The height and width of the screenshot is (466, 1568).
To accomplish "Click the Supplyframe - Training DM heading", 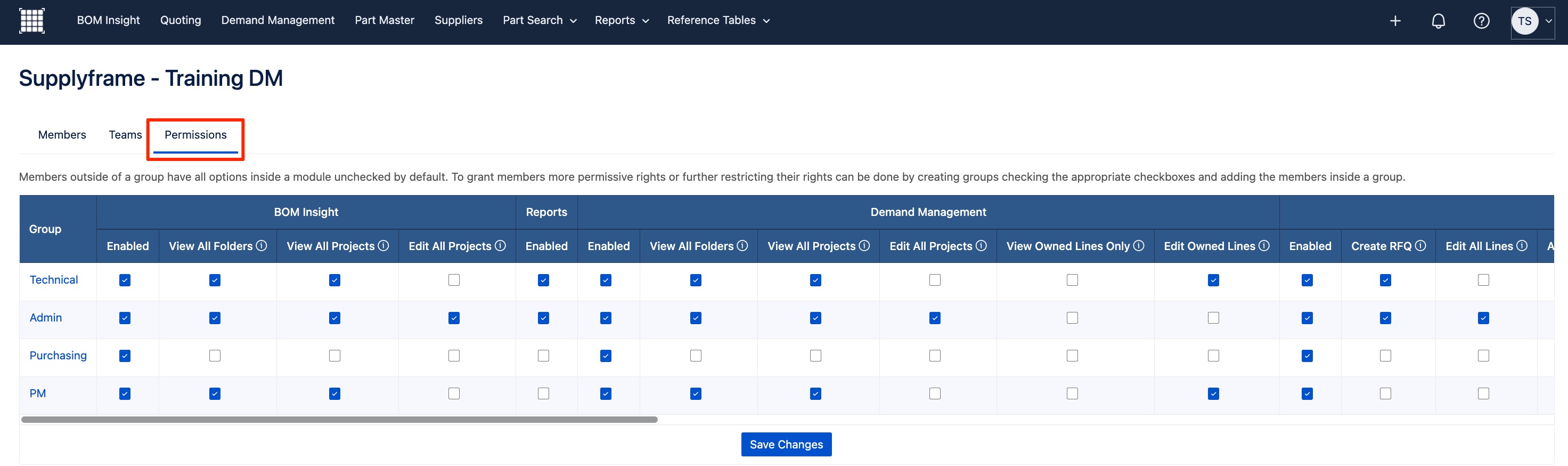I will point(151,78).
